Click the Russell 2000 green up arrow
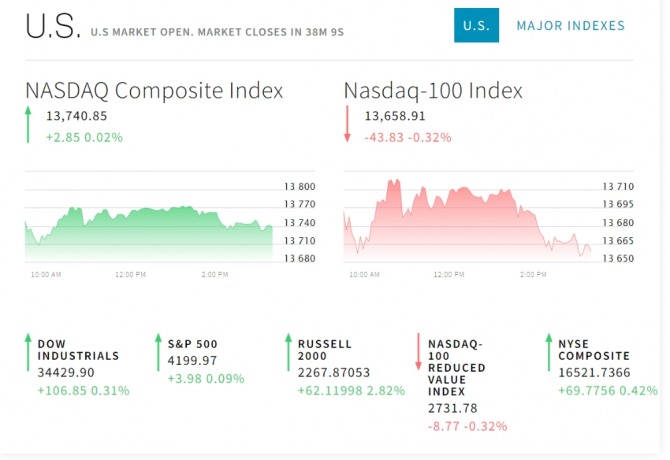This screenshot has width=670, height=460. (288, 353)
